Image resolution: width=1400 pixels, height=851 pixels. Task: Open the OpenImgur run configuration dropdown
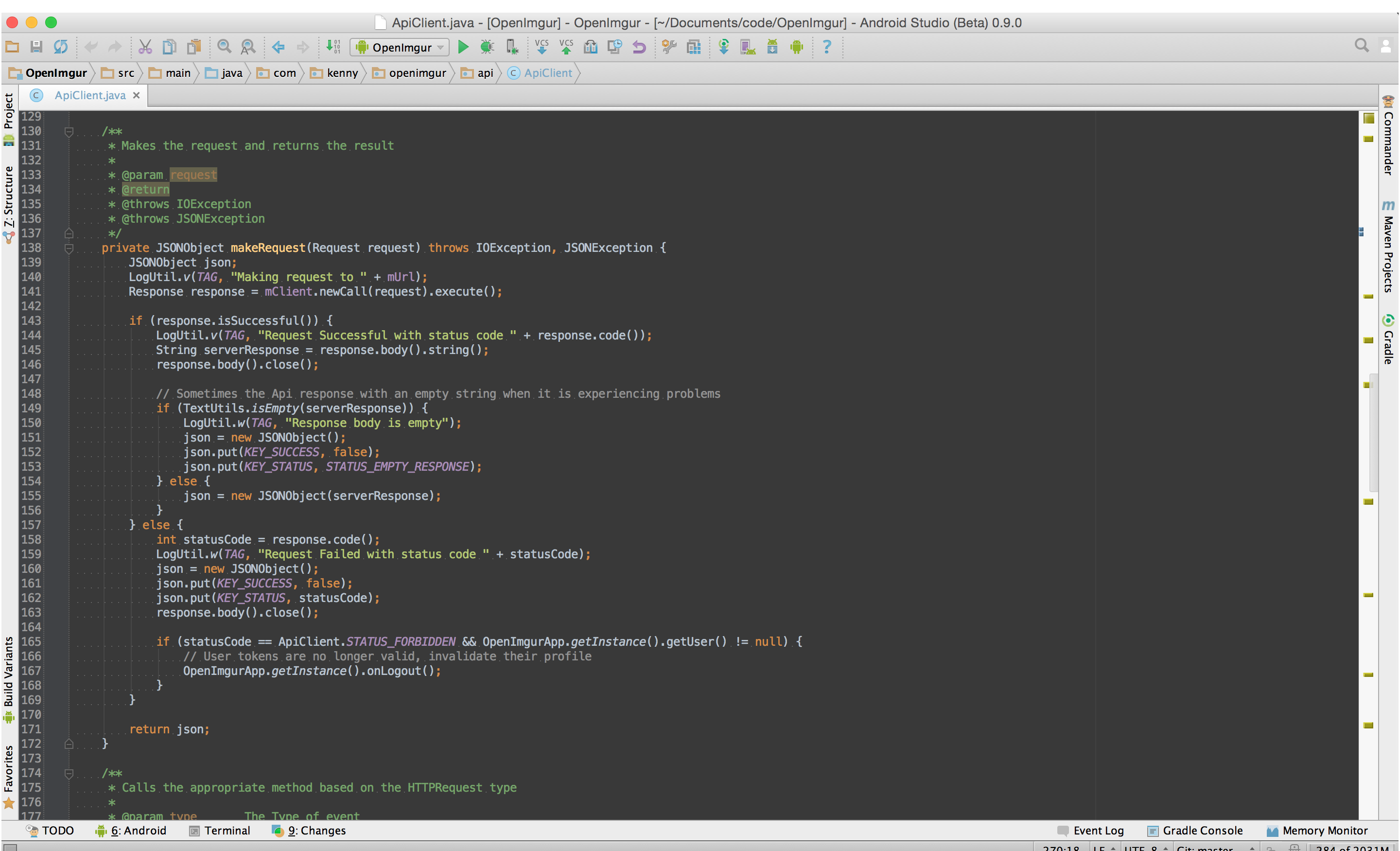coord(401,47)
